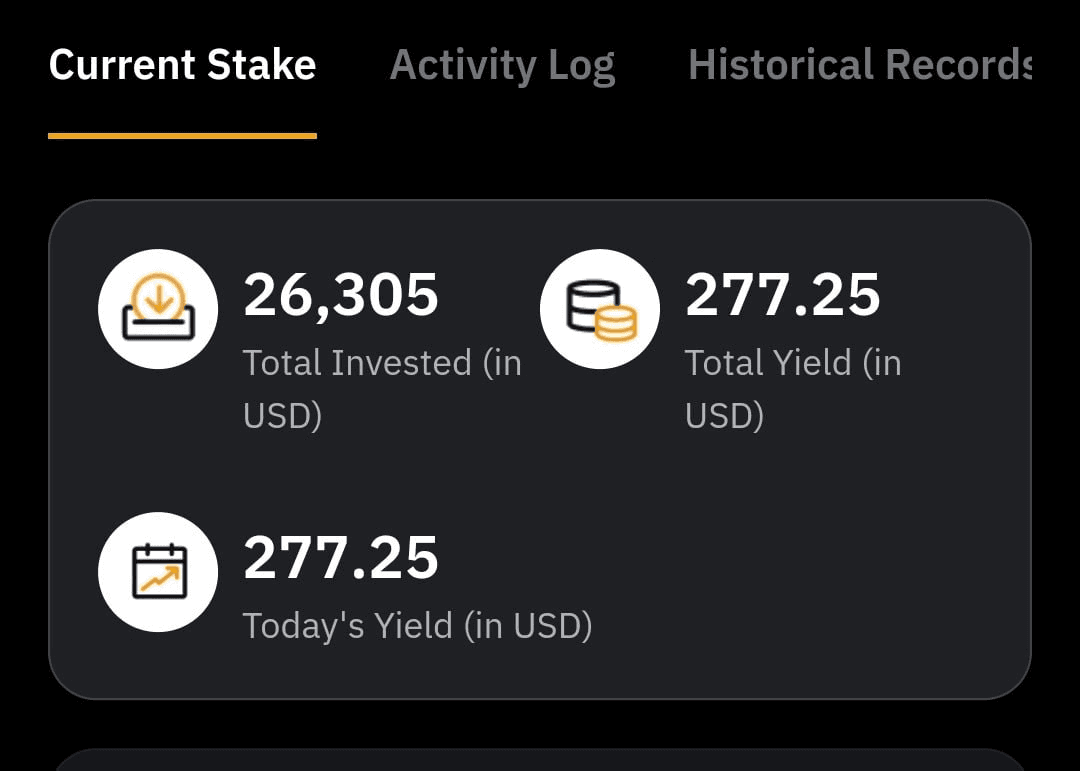Tap the Total Invested deposit icon
Viewport: 1080px width, 771px height.
point(158,309)
